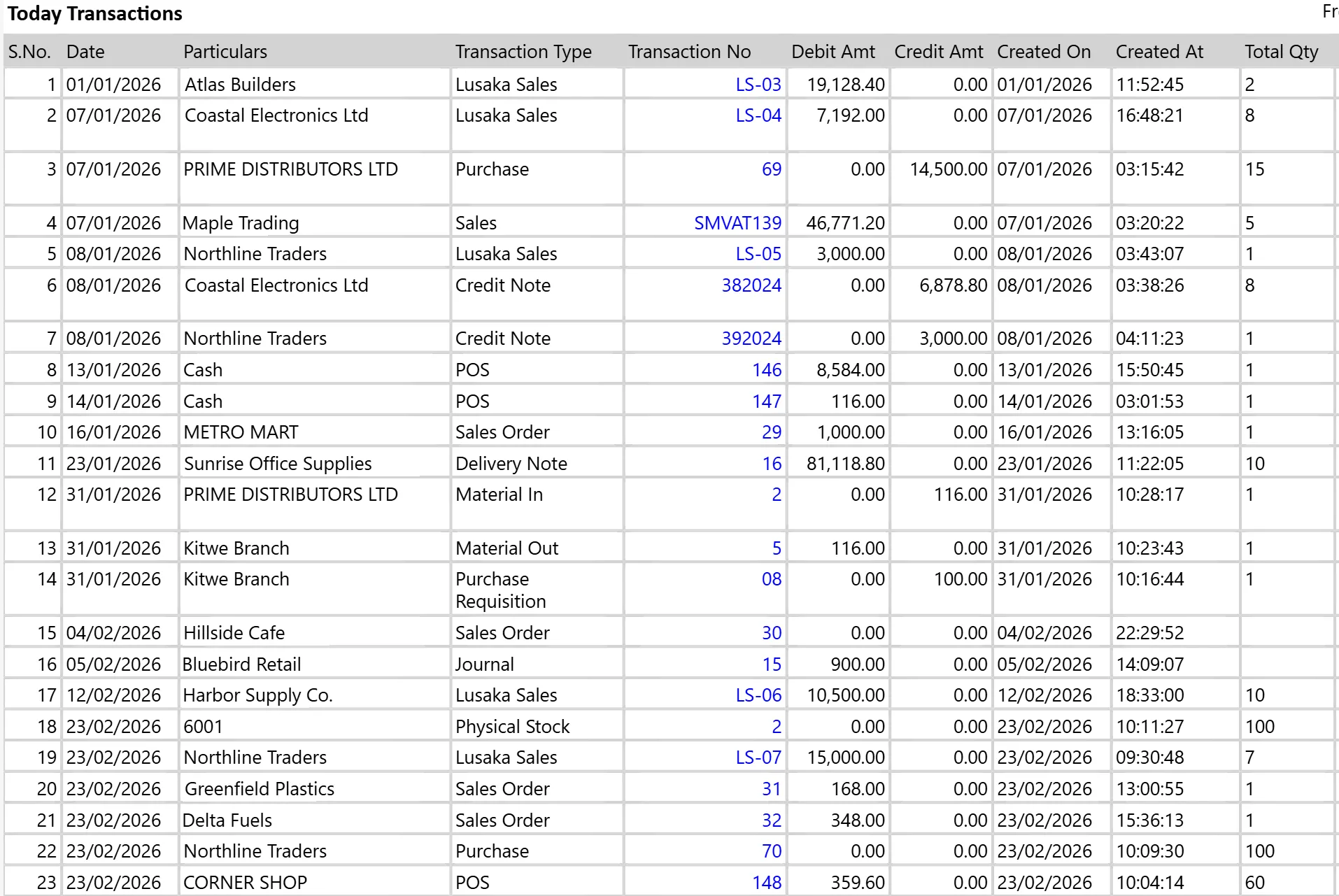Open CORNER SHOP POS transaction 148
Viewport: 1339px width, 896px height.
(x=767, y=883)
